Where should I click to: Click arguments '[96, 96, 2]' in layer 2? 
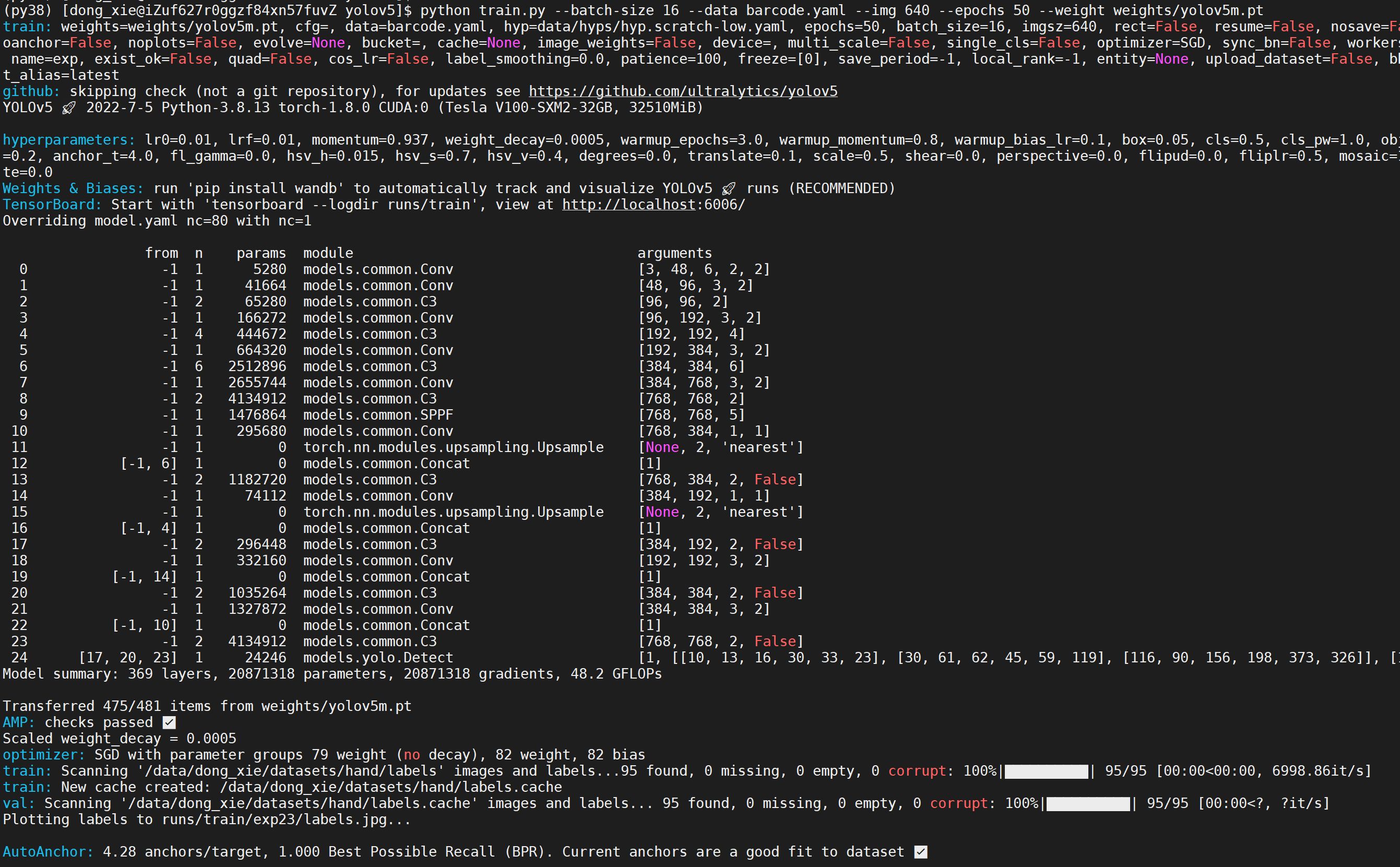[683, 302]
